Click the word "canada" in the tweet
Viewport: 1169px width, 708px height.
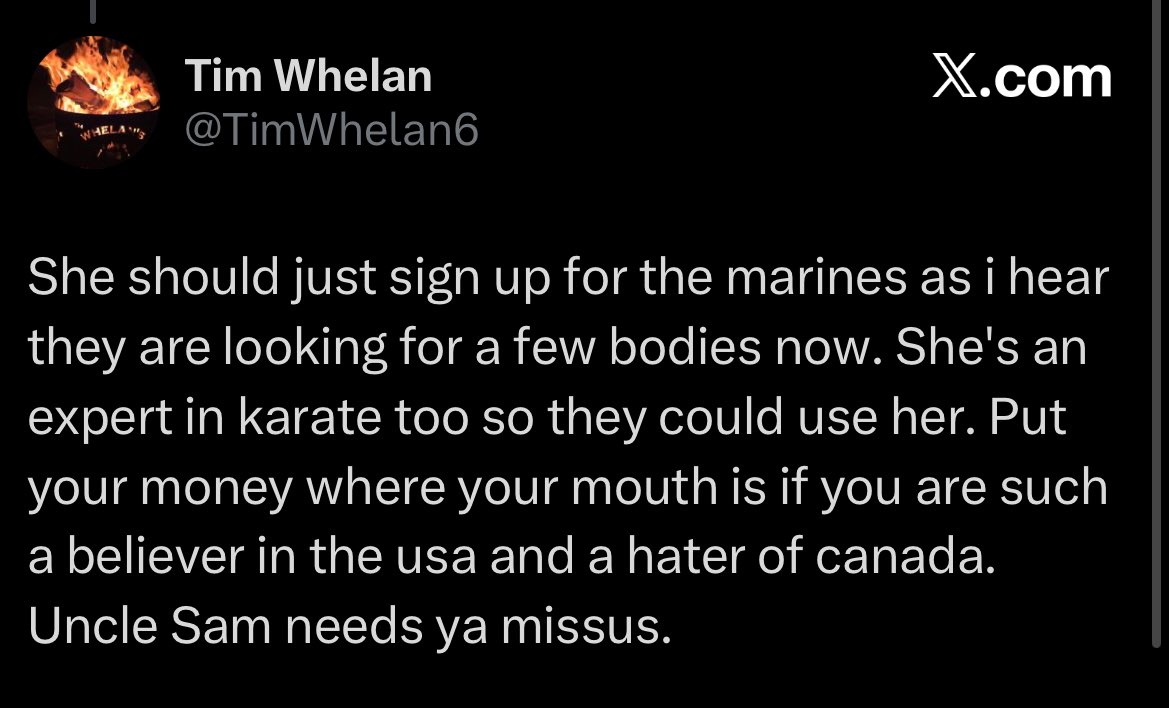point(904,557)
